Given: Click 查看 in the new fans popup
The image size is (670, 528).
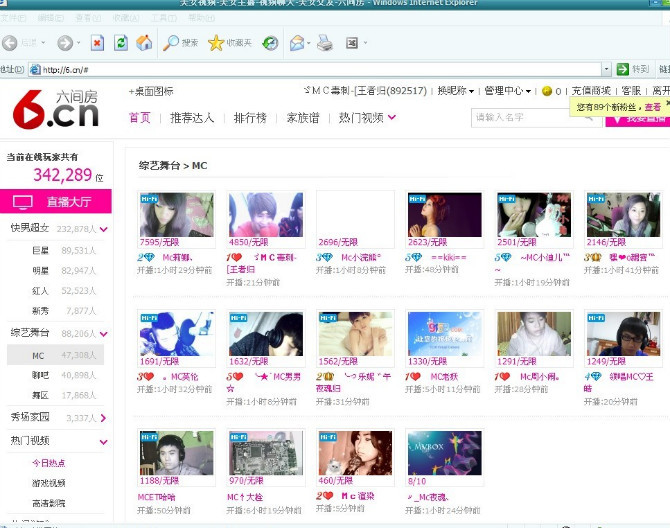Looking at the screenshot, I should (x=652, y=107).
